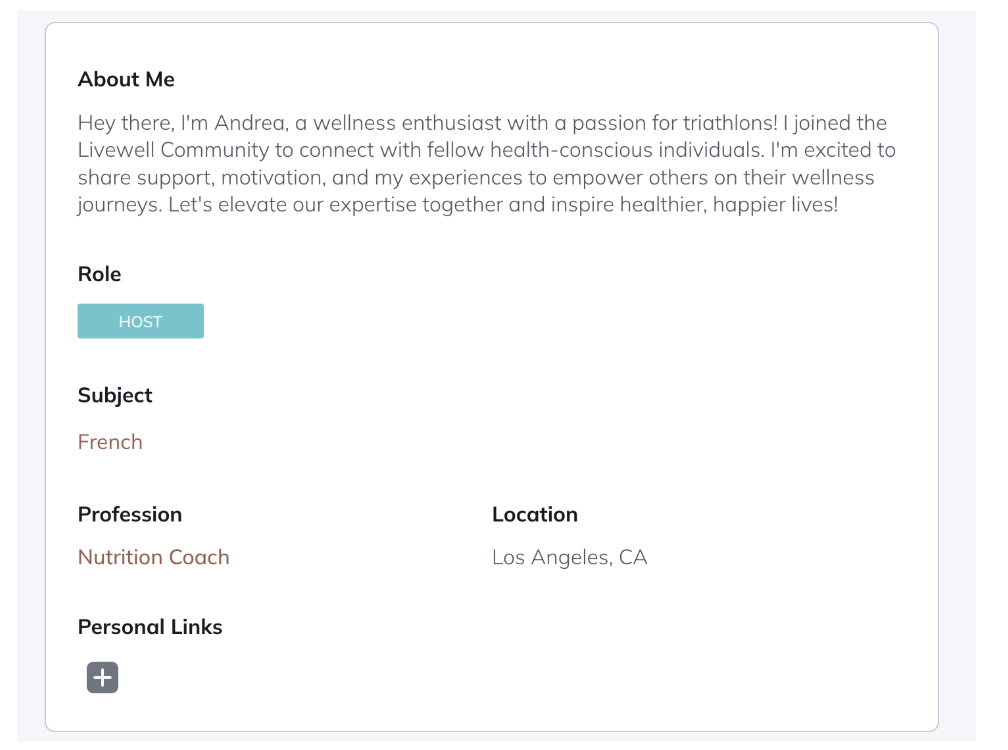
Task: Open the Nutrition Coach profession link
Action: coord(153,557)
